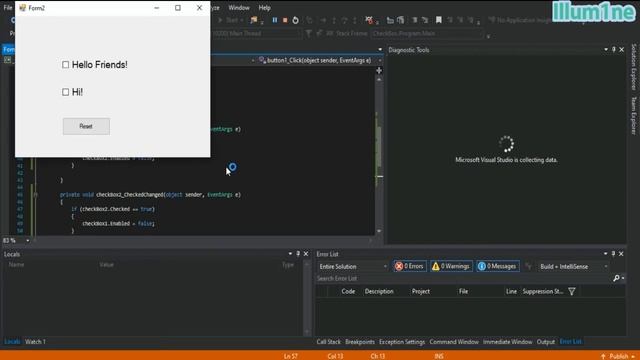Pause debugging with the Break All icon
The image size is (640, 360).
(x=275, y=20)
